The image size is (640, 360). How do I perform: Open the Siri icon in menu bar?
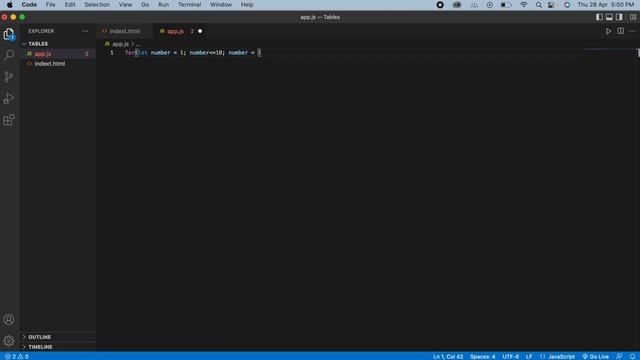click(x=567, y=5)
